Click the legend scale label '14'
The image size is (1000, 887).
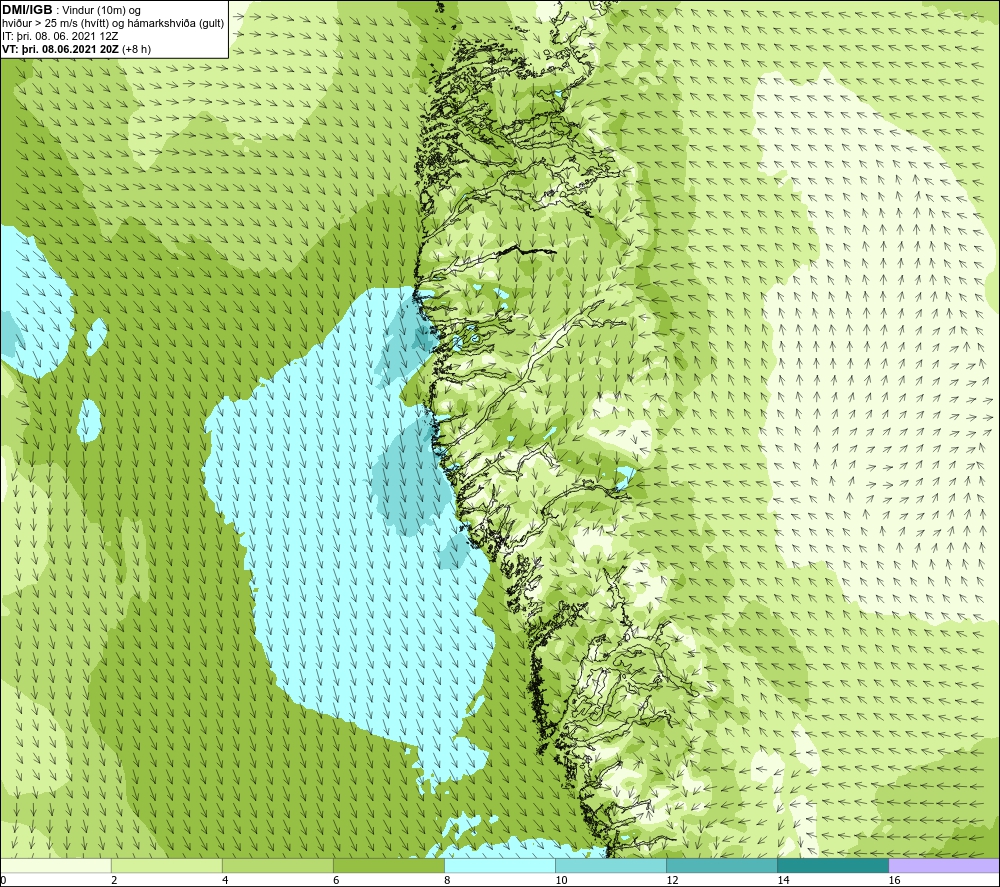coord(783,880)
